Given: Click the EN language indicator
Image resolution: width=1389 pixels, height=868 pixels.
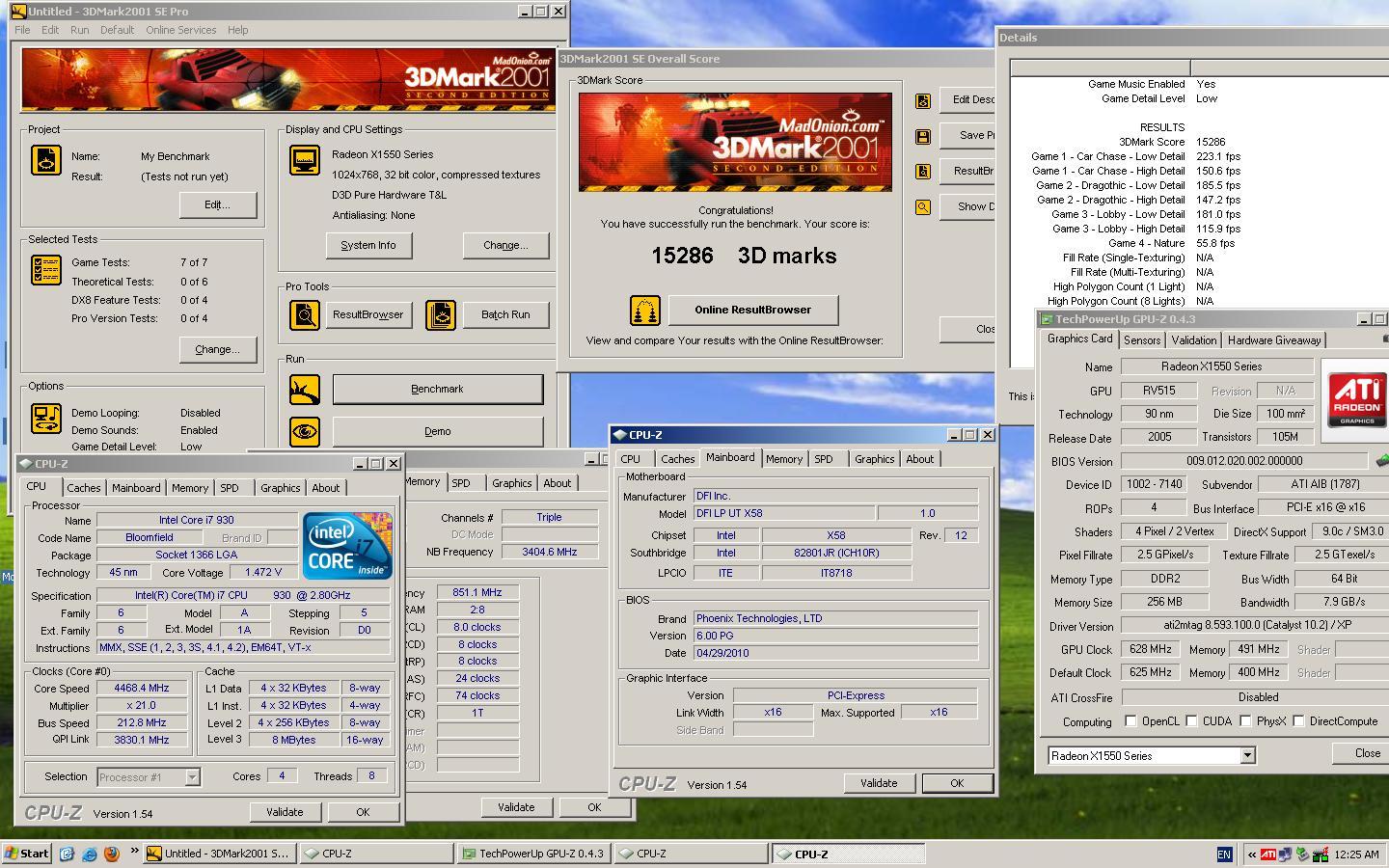Looking at the screenshot, I should click(x=1224, y=854).
